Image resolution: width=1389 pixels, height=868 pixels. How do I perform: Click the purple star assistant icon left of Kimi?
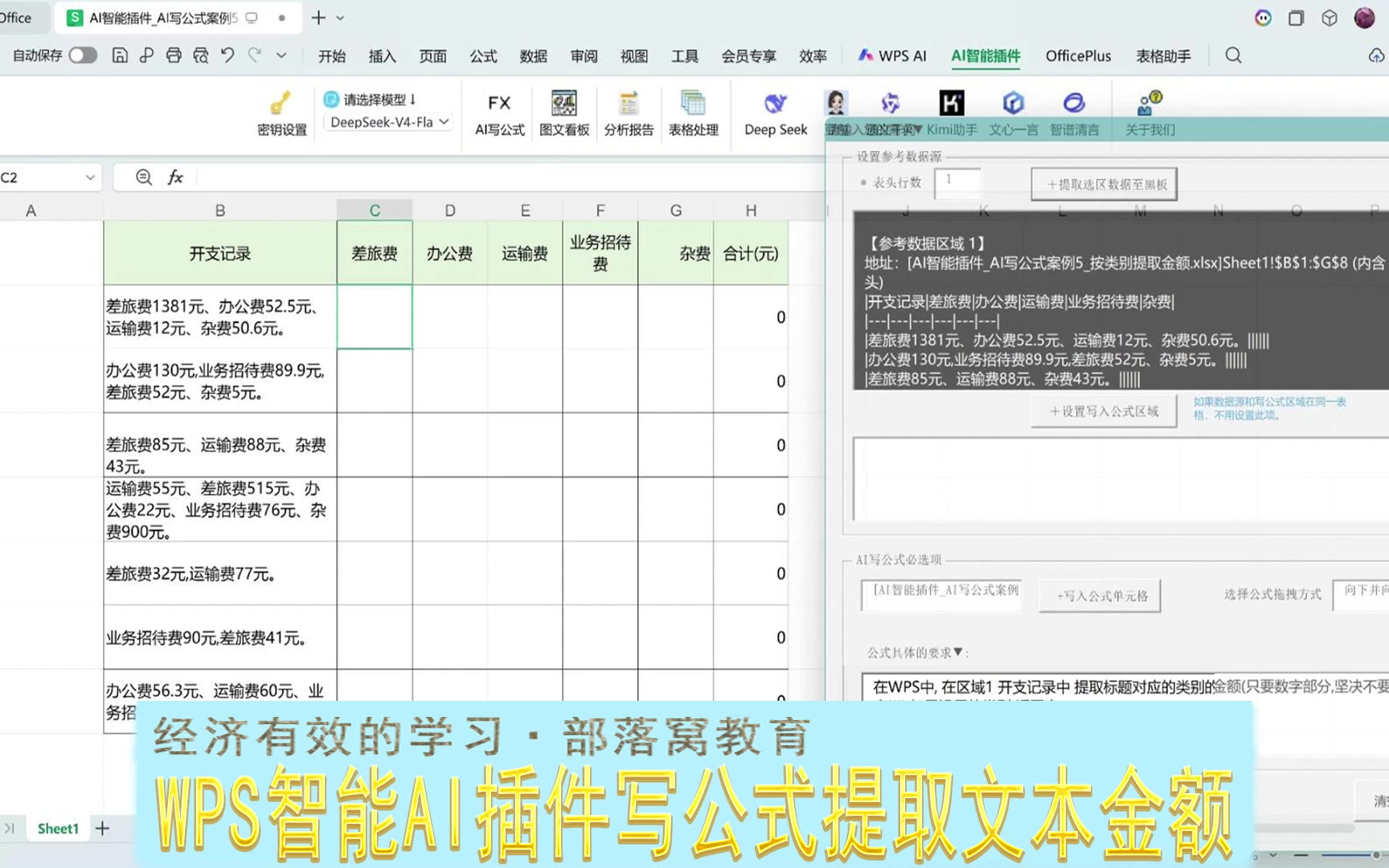(x=890, y=103)
